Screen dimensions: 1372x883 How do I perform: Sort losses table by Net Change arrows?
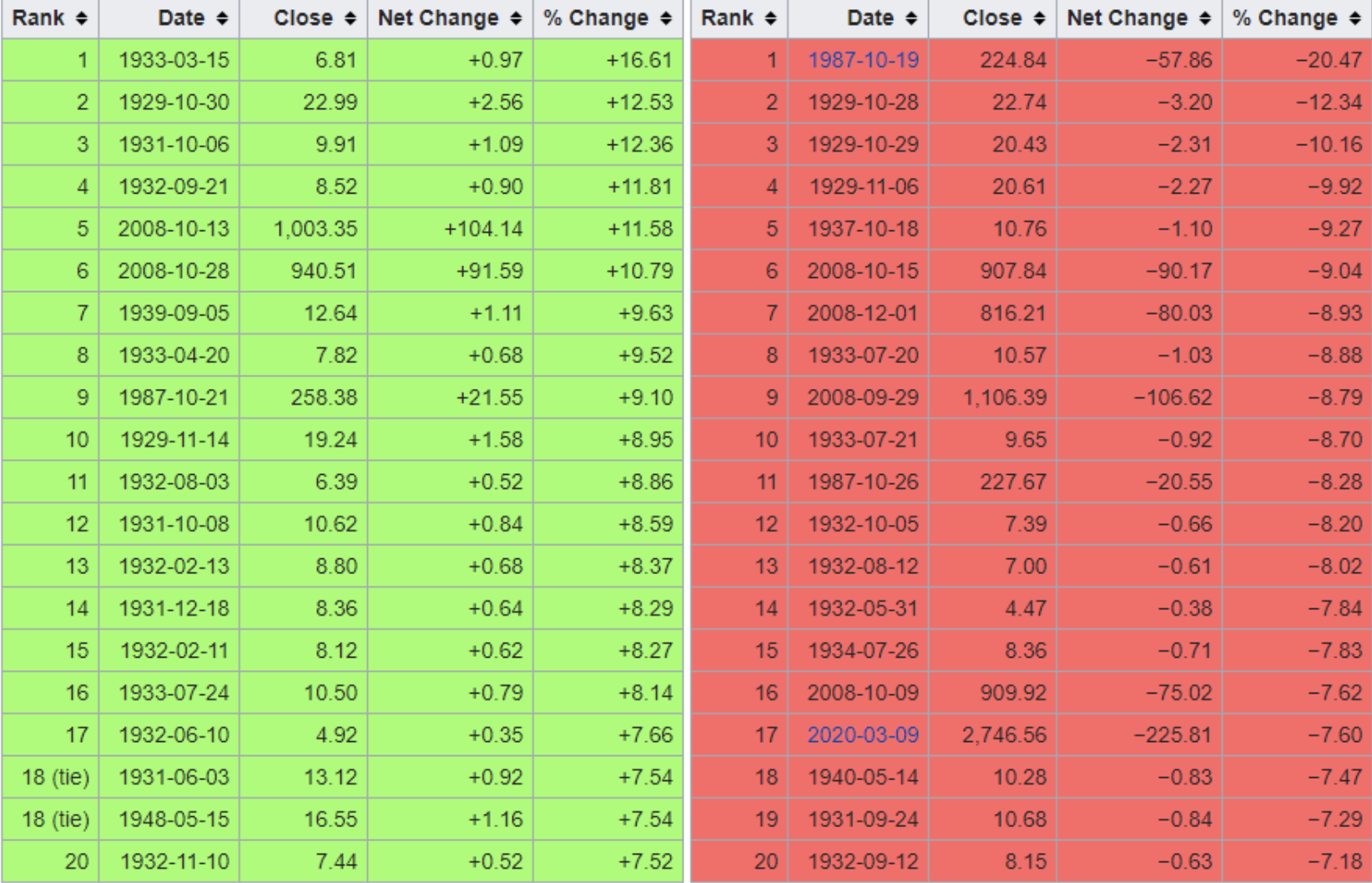pyautogui.click(x=1205, y=18)
